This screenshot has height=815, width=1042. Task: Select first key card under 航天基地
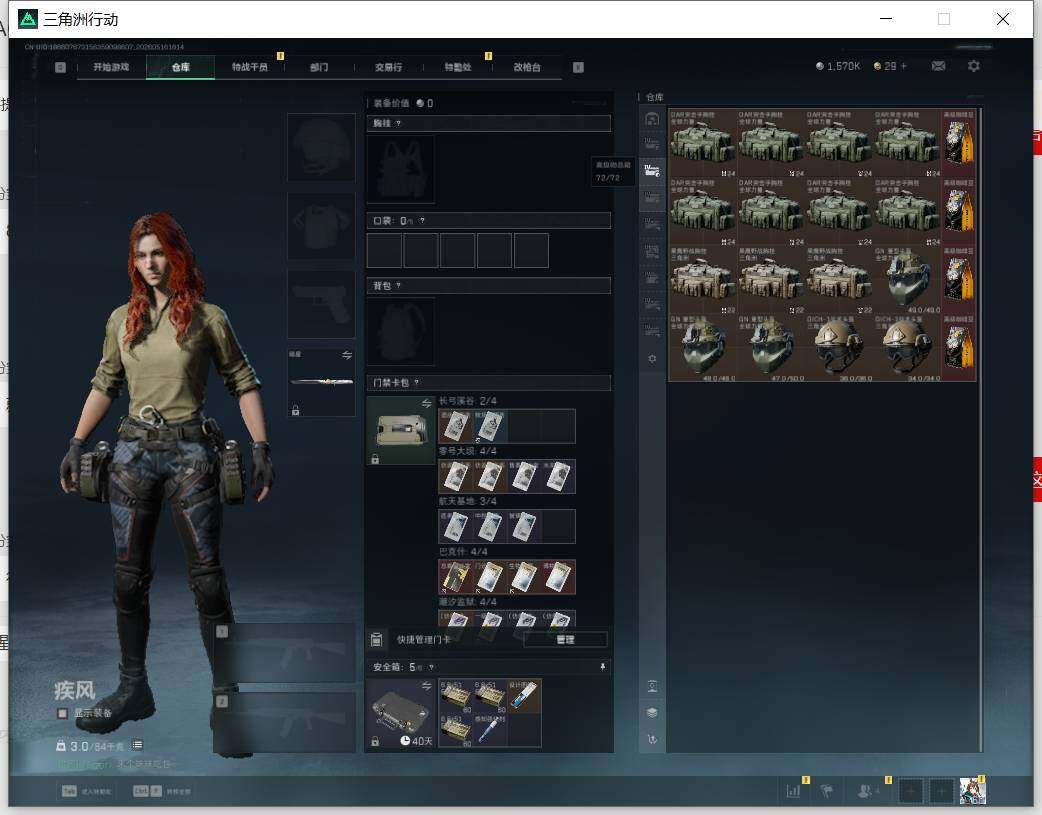(456, 526)
